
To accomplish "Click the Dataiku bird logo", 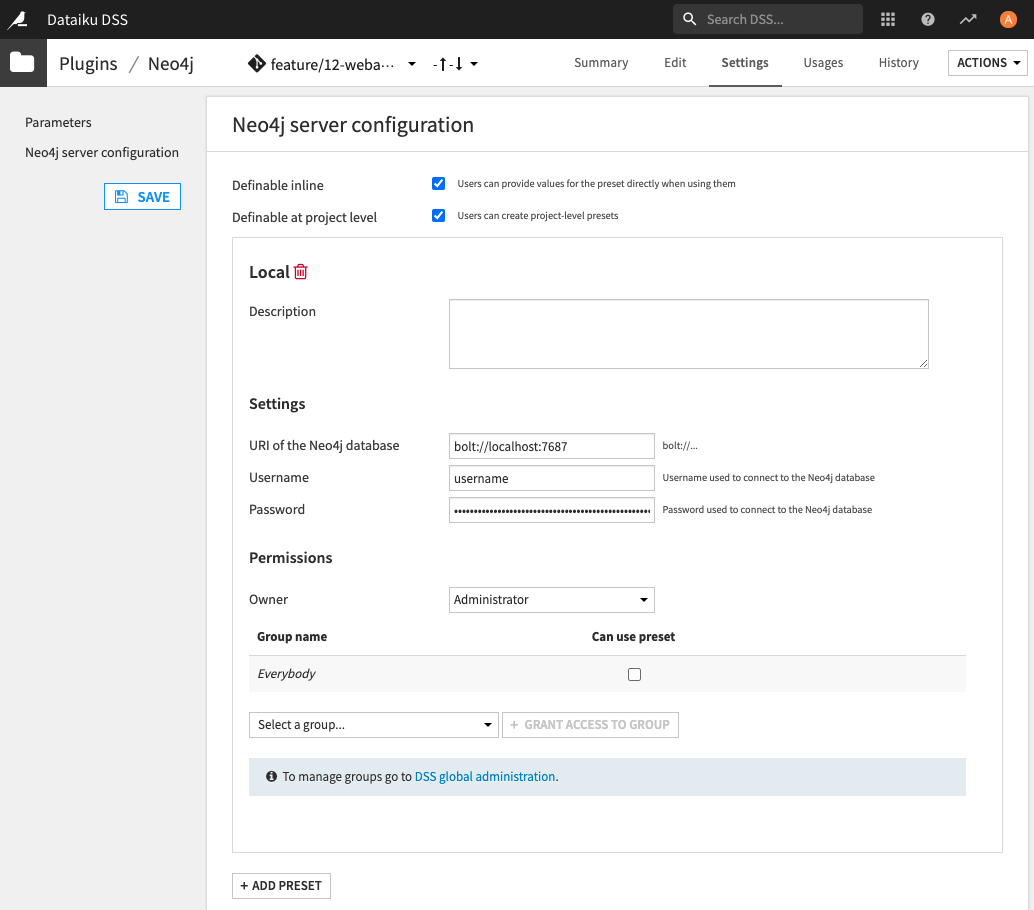I will click(x=18, y=20).
